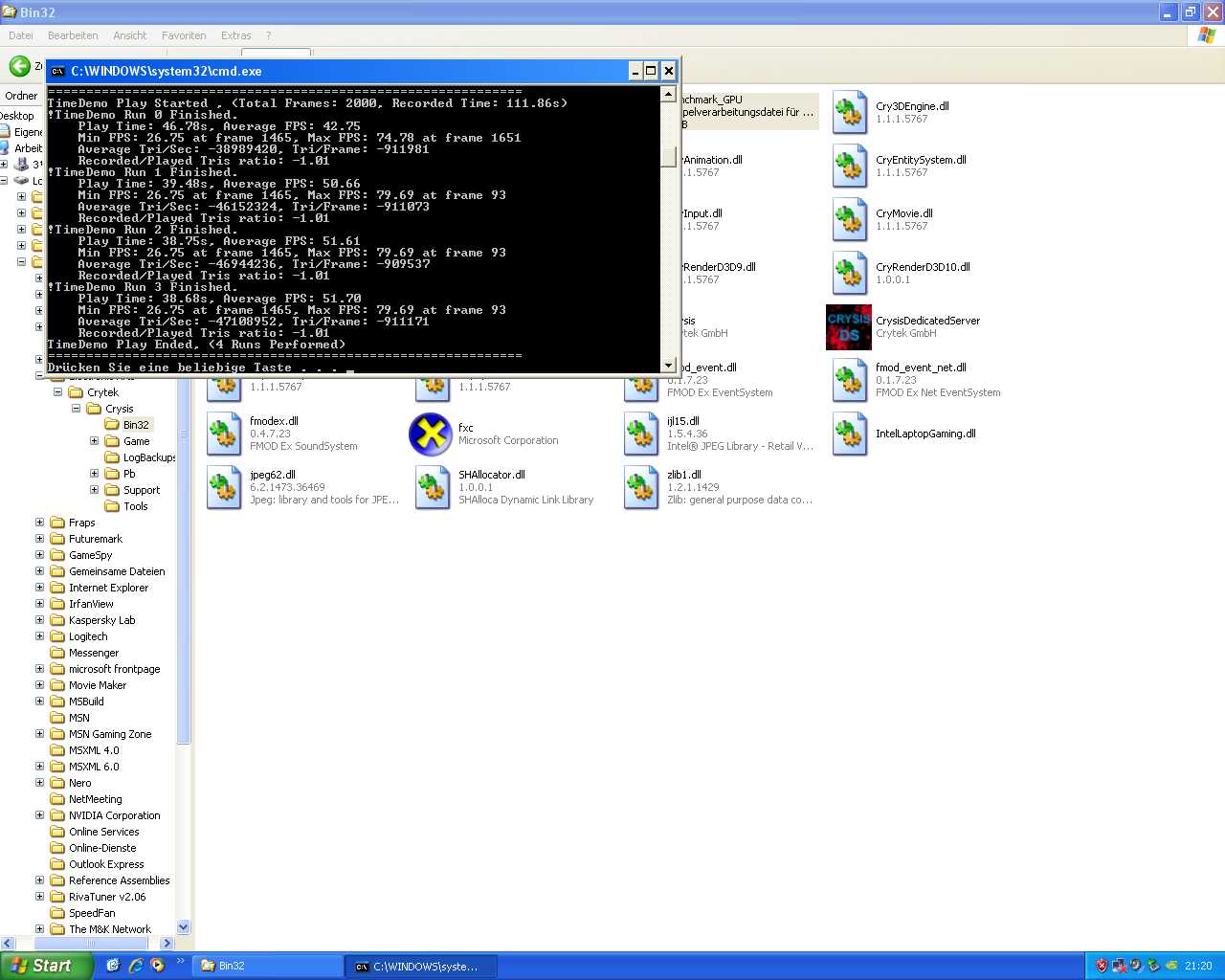Expand the GameSpy folder node
The height and width of the screenshot is (980, 1225).
[39, 555]
